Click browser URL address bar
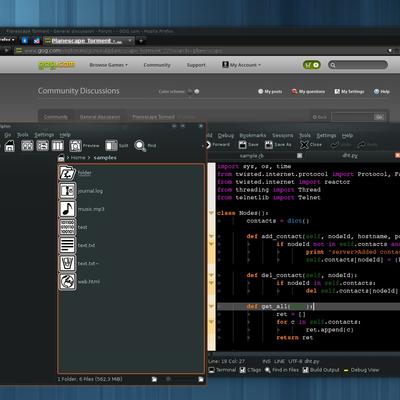This screenshot has height=400, width=400. click(x=200, y=51)
